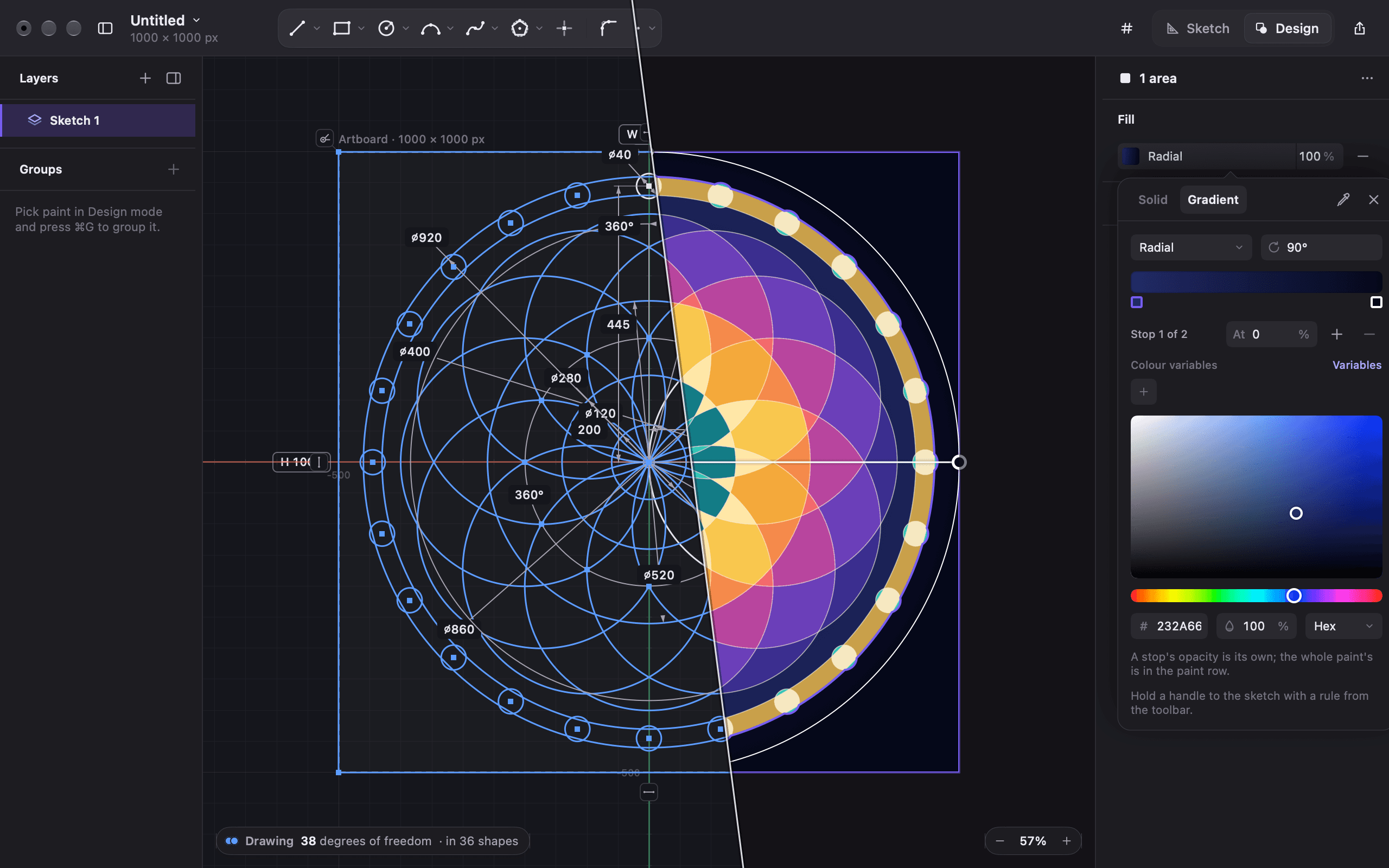Pick colour with the eyedropper

coord(1343,200)
